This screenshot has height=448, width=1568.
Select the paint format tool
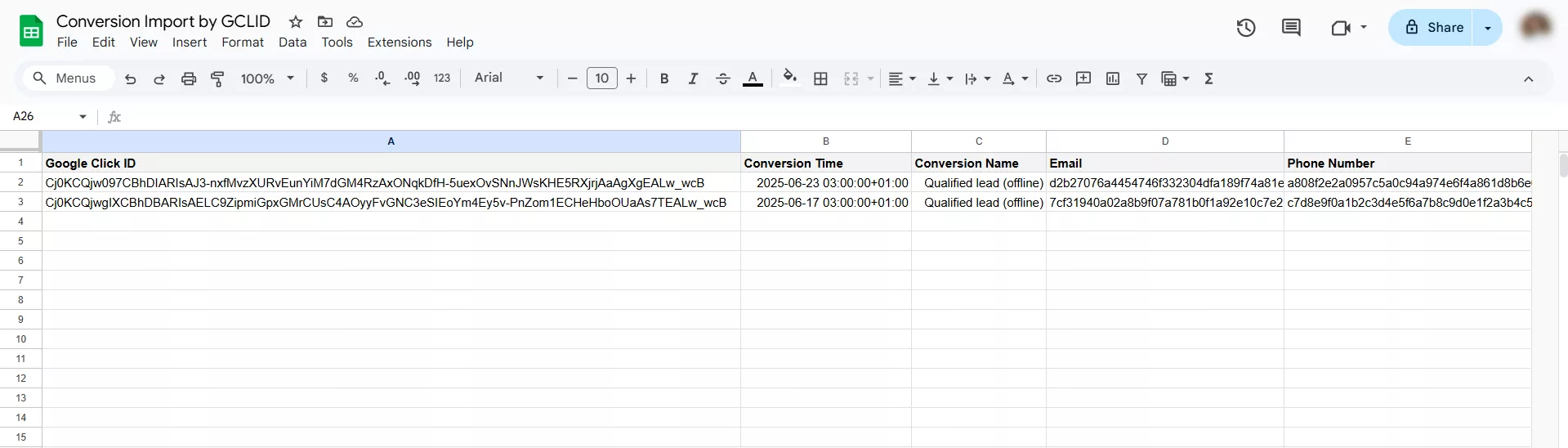point(217,78)
